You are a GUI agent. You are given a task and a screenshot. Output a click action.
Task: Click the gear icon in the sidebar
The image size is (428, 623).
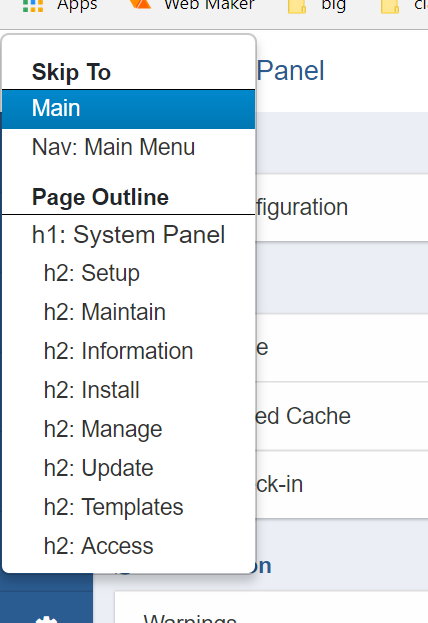click(46, 619)
